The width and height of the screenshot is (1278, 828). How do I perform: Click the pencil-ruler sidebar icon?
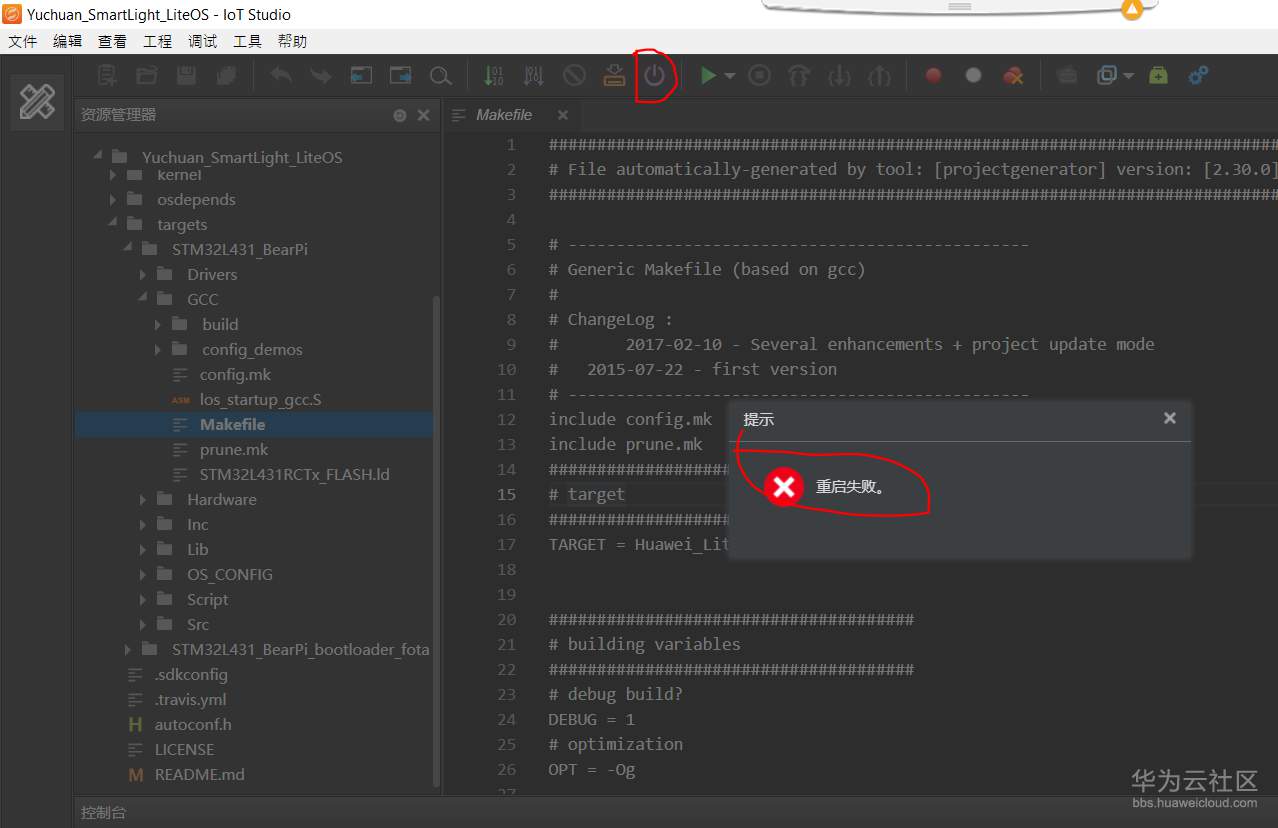37,101
